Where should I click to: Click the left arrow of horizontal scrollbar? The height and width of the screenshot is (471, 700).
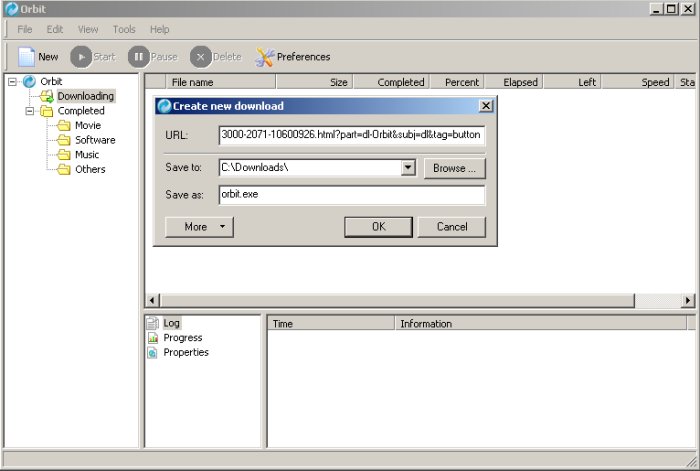[x=153, y=300]
